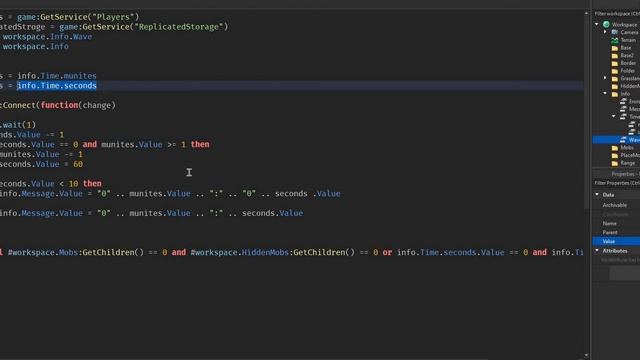The height and width of the screenshot is (360, 640).
Task: Click workspace.Info.Wave in the code
Action: (x=47, y=37)
